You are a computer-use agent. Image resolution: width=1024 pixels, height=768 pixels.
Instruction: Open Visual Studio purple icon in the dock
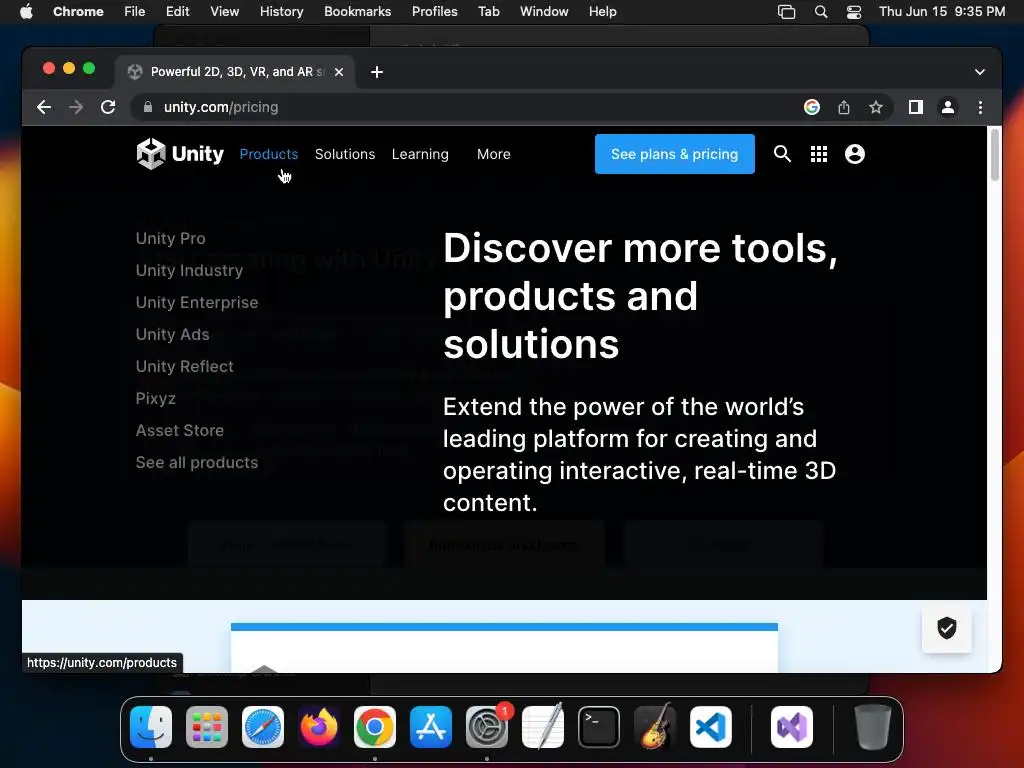(792, 727)
